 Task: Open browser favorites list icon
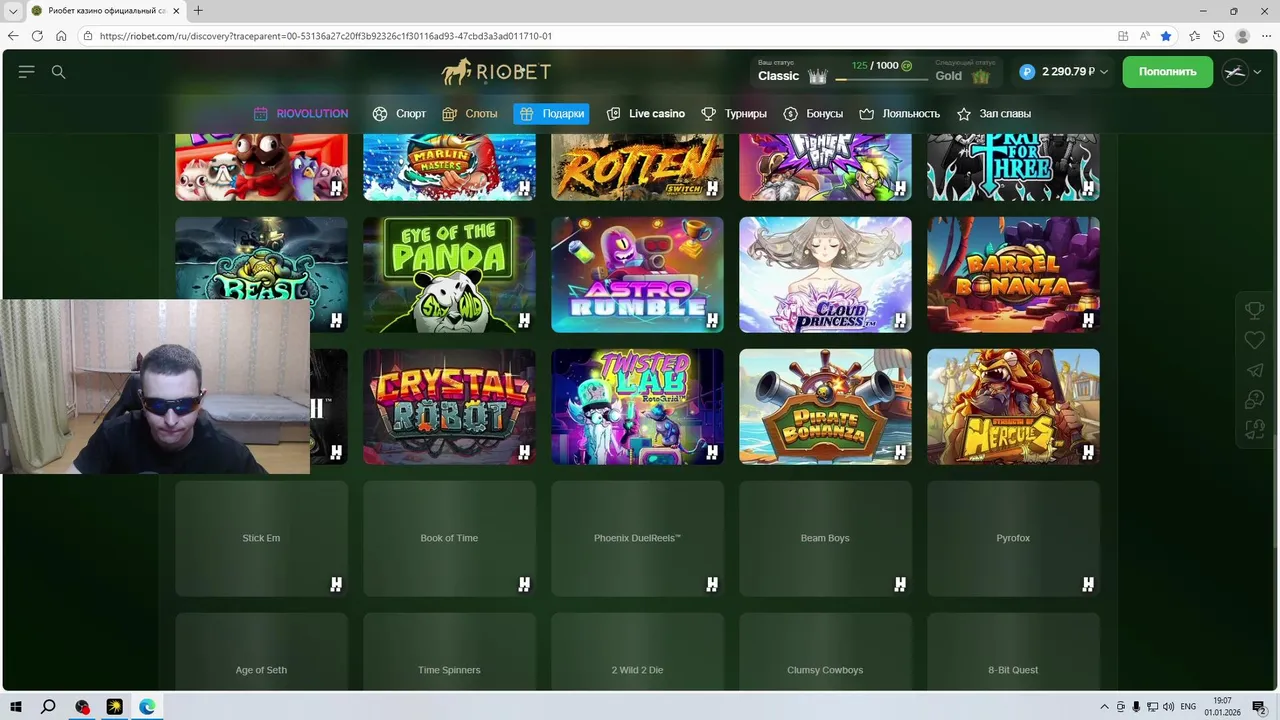1194,36
